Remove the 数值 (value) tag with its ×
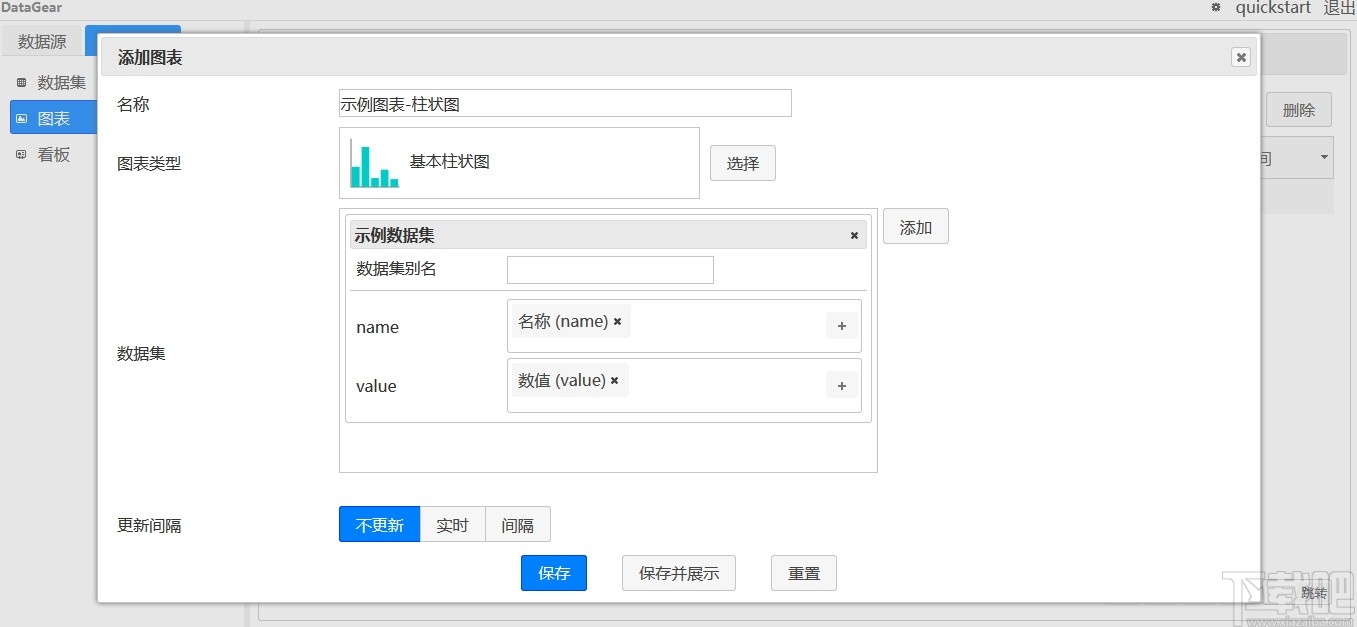This screenshot has height=627, width=1357. (614, 380)
